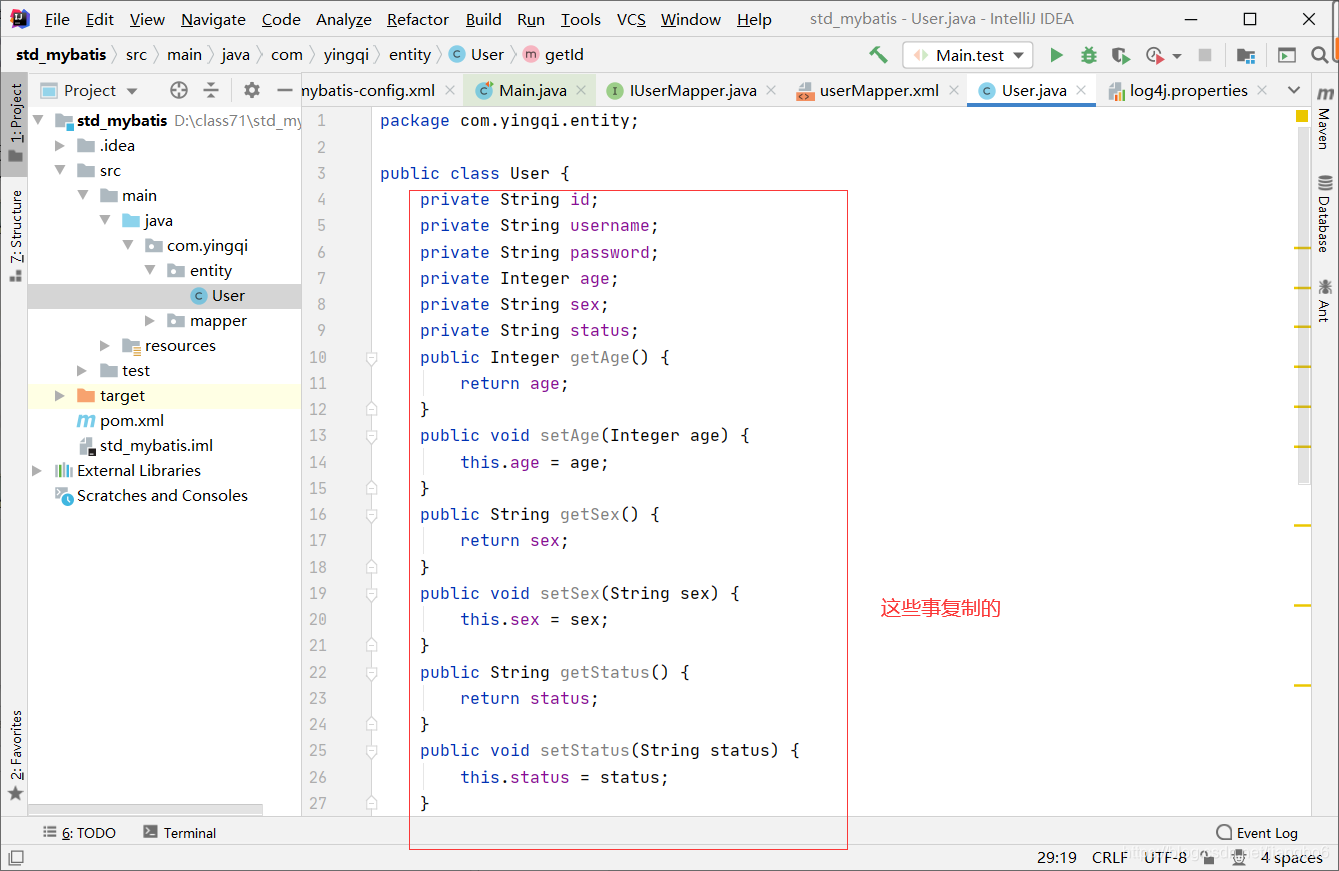
Task: Click the IntelliJ IDEA logo icon
Action: click(x=19, y=18)
